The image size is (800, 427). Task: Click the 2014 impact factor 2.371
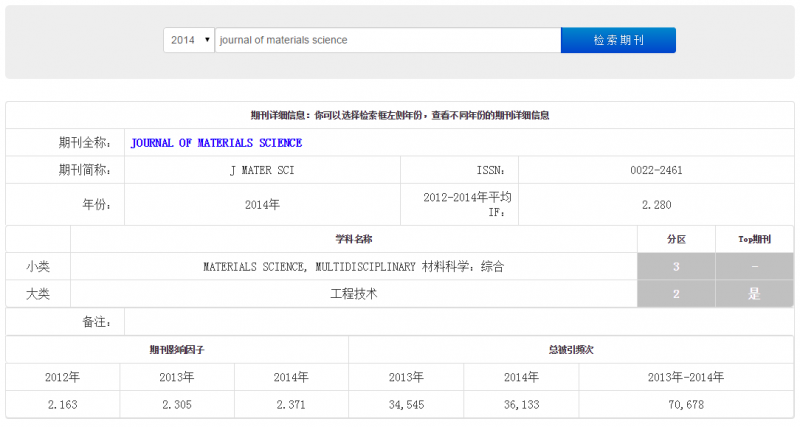(x=291, y=405)
